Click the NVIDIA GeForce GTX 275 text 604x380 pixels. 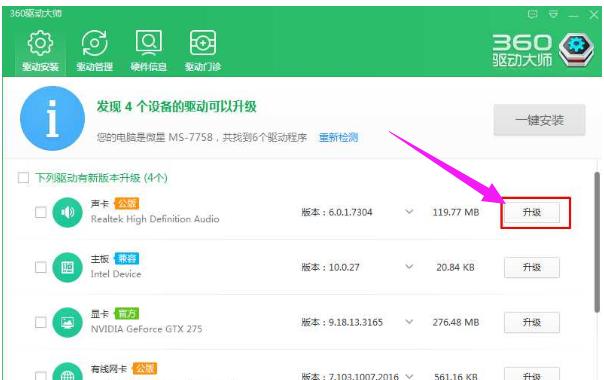(146, 329)
